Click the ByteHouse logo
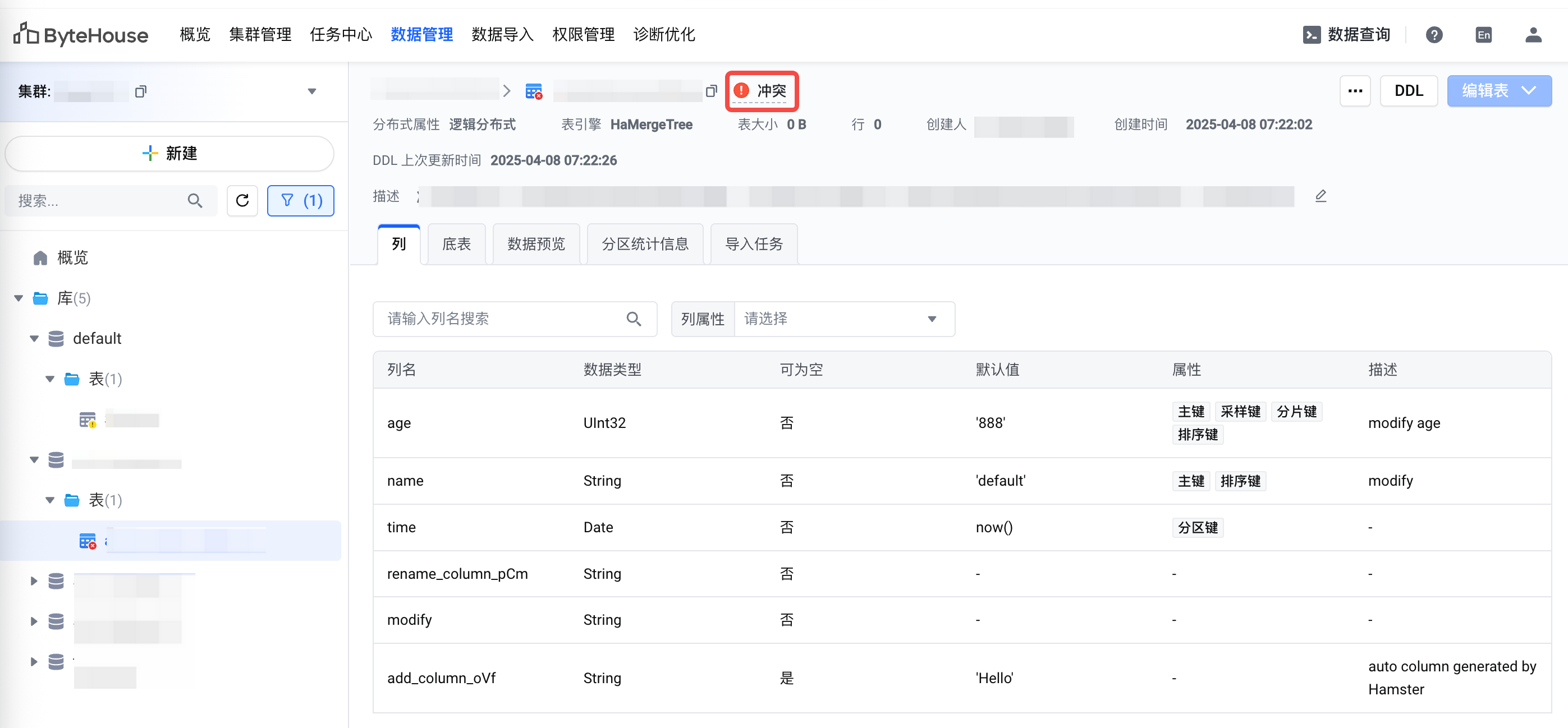1568x728 pixels. pos(80,35)
